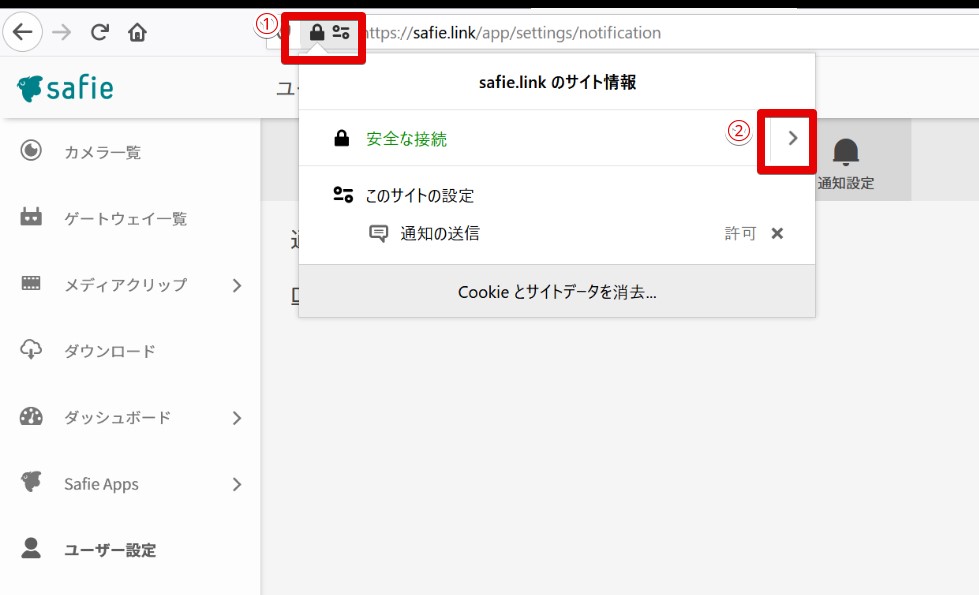
Task: Remove 通知の送信 permission with the X
Action: point(777,233)
